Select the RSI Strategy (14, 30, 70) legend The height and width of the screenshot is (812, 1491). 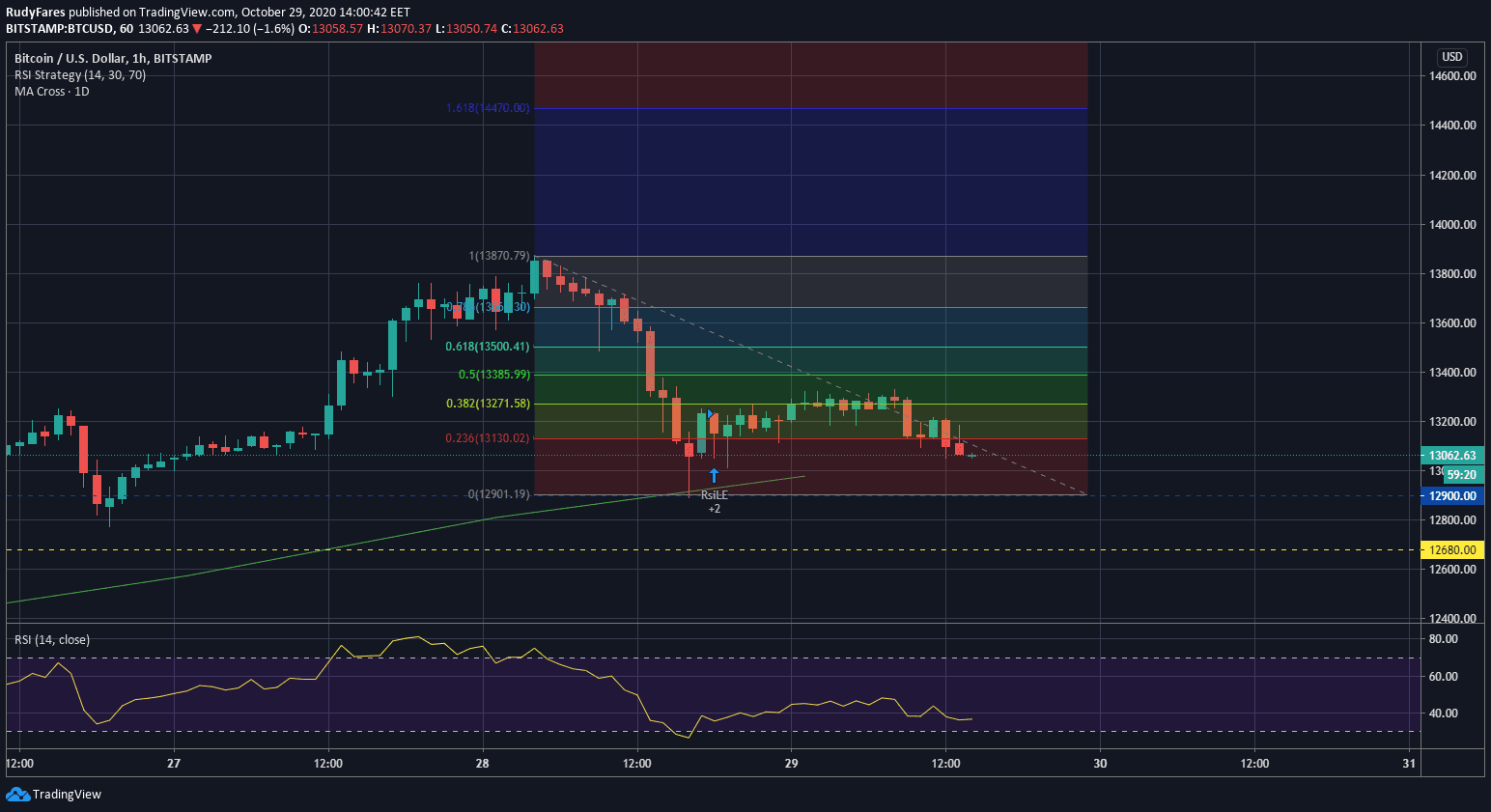(80, 75)
